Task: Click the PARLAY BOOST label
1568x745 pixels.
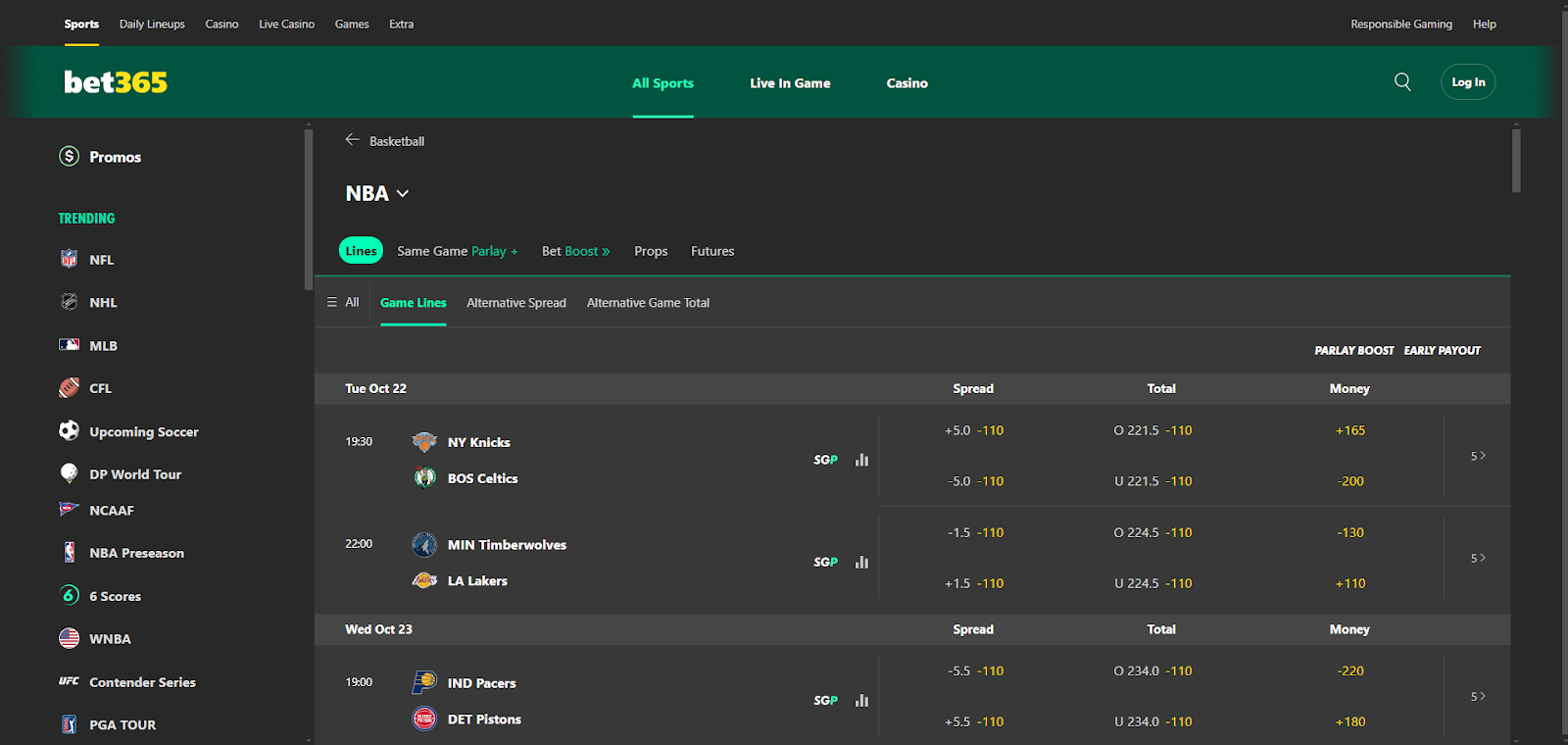Action: 1354,350
